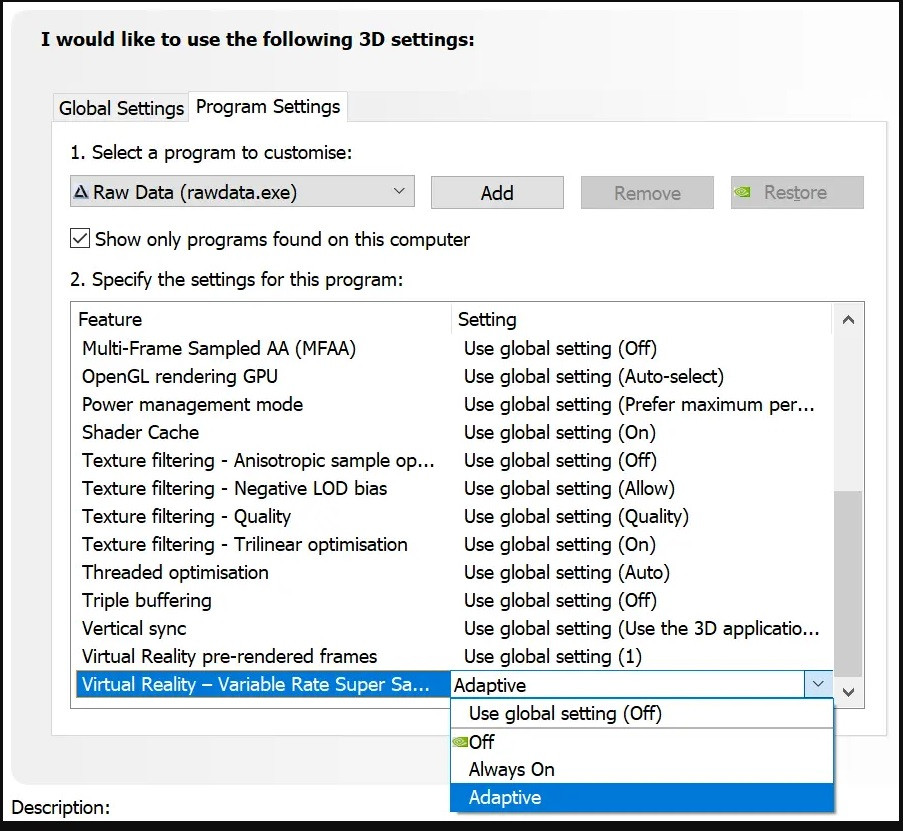Click the Feature column header
This screenshot has height=831, width=903.
[110, 319]
